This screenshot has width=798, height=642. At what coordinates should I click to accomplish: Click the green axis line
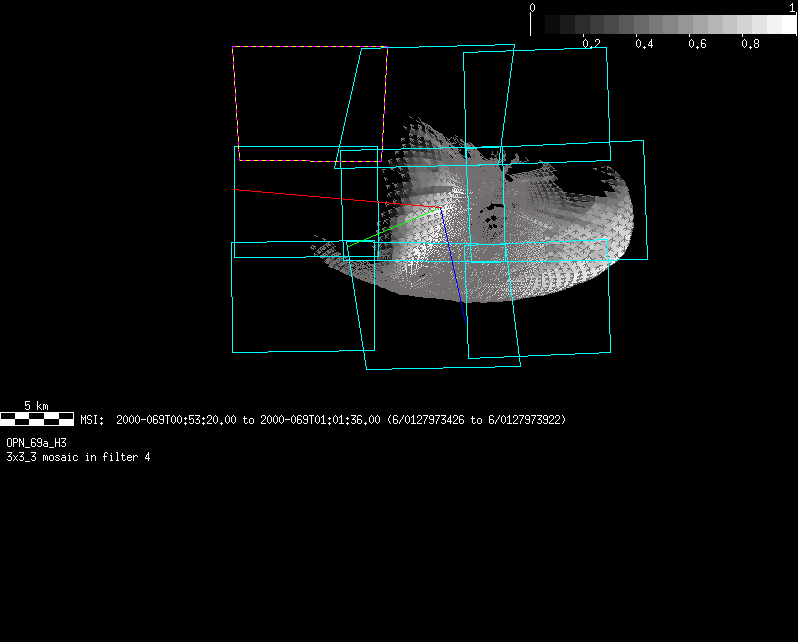pos(395,226)
